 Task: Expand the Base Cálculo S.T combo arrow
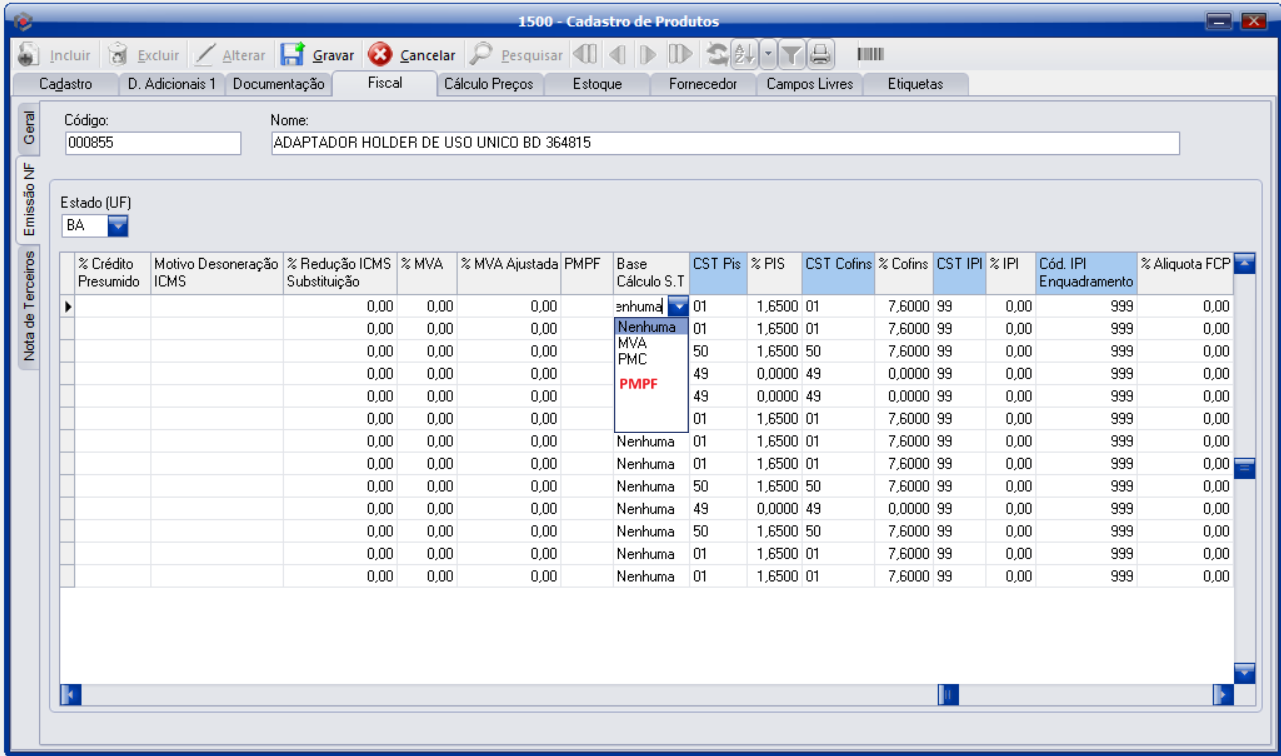(678, 306)
